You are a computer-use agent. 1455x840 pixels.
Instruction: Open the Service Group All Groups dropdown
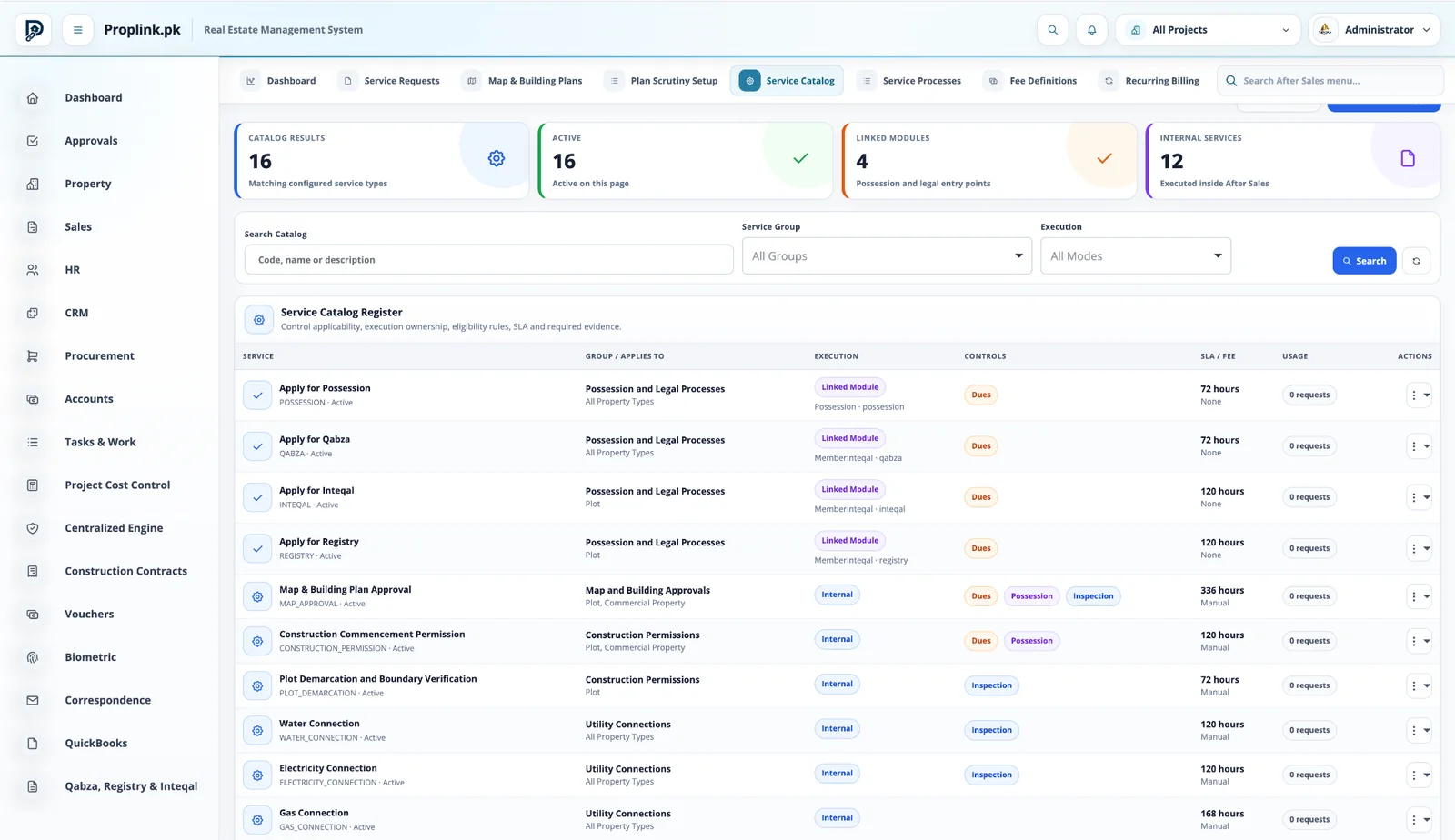(x=887, y=256)
